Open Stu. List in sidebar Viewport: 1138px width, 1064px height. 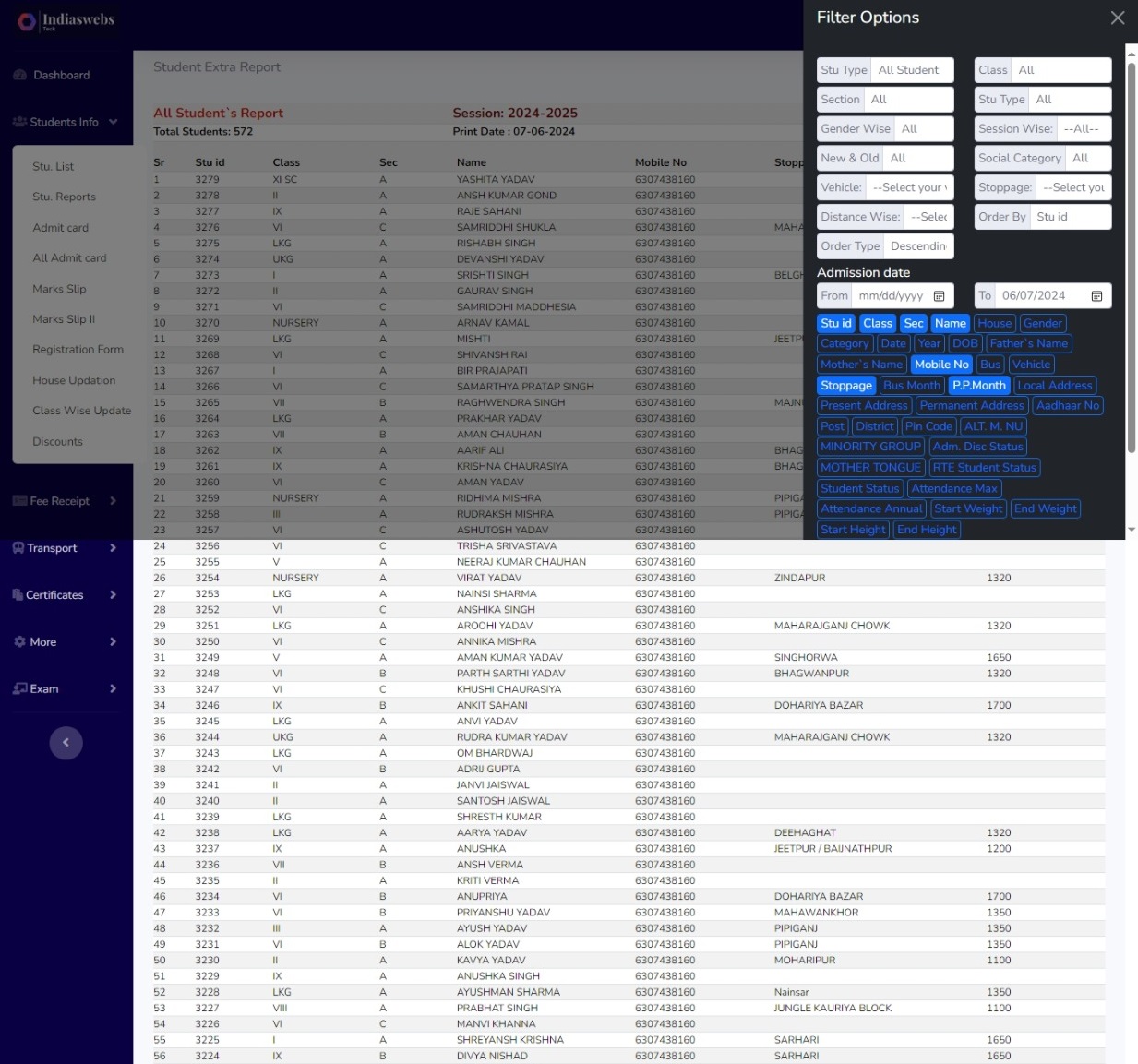point(54,167)
